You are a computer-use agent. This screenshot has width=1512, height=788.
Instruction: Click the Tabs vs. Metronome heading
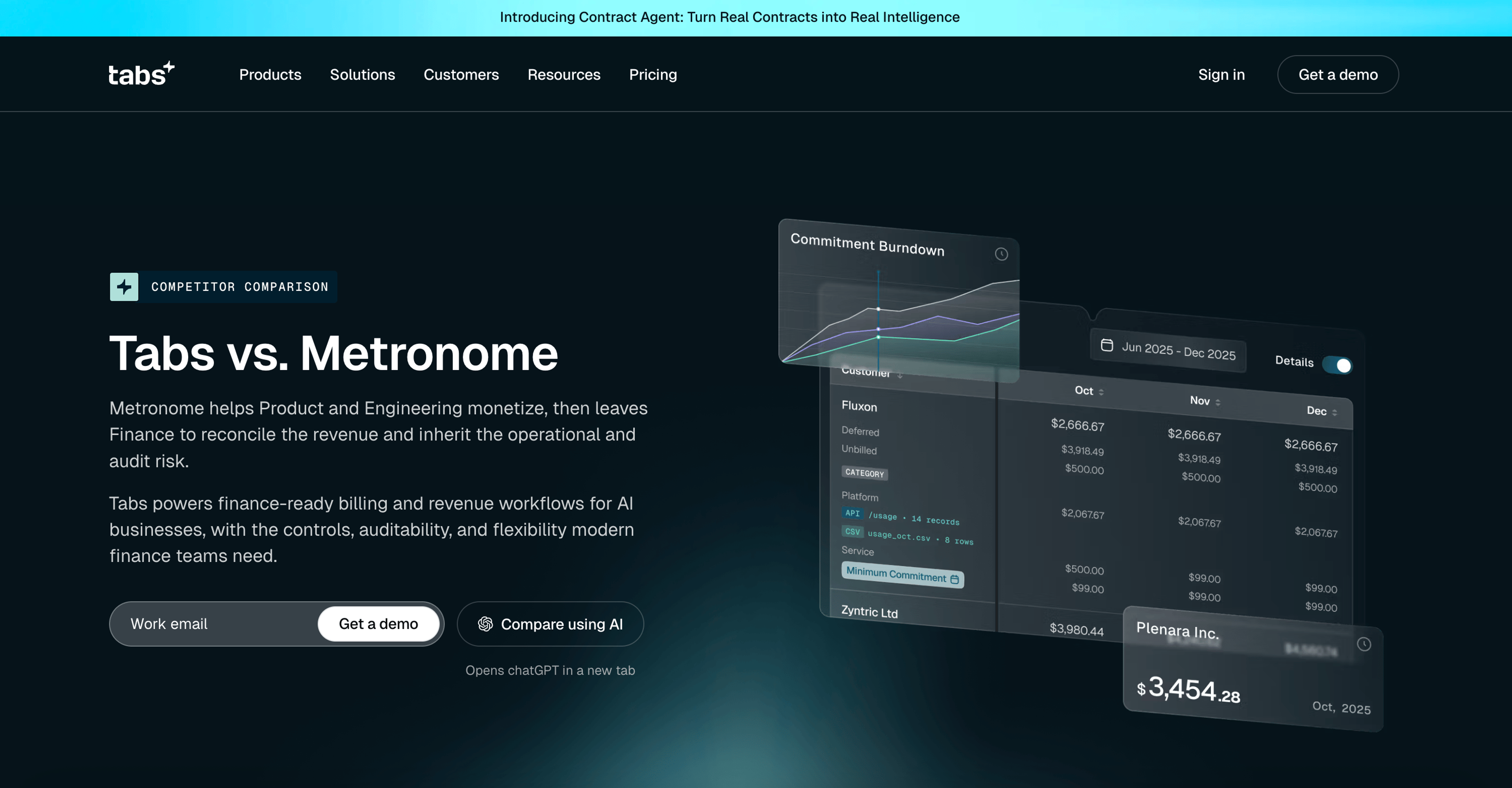tap(334, 353)
